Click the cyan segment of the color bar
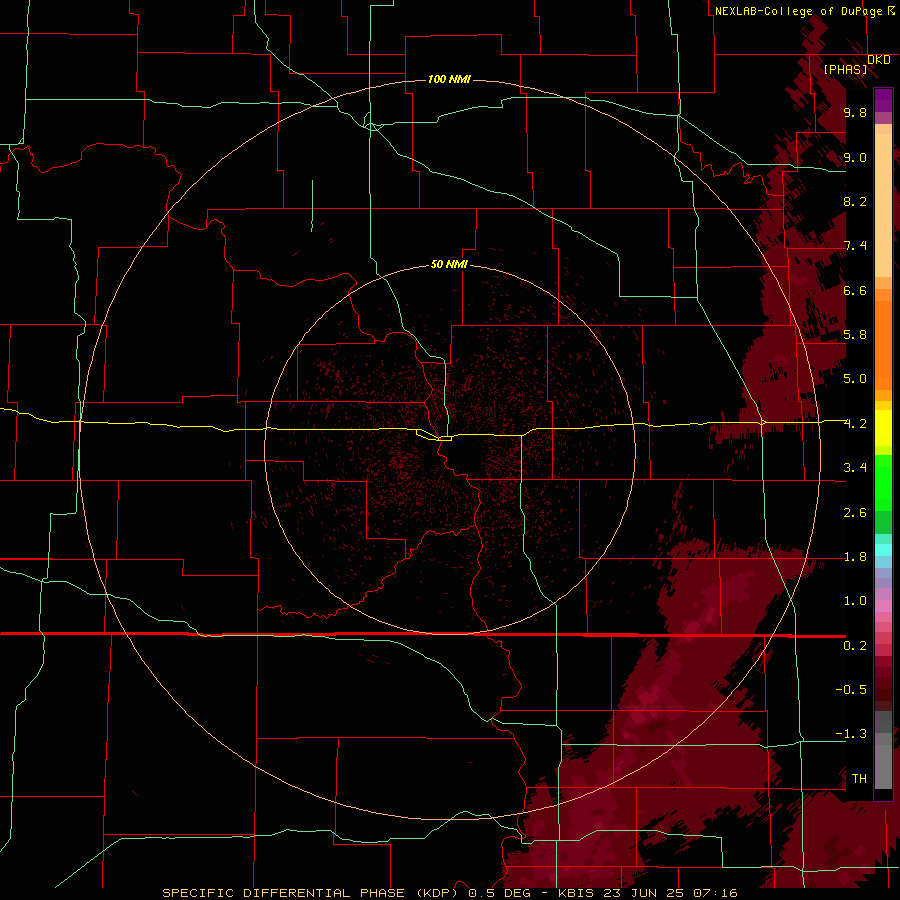The height and width of the screenshot is (900, 900). (883, 550)
